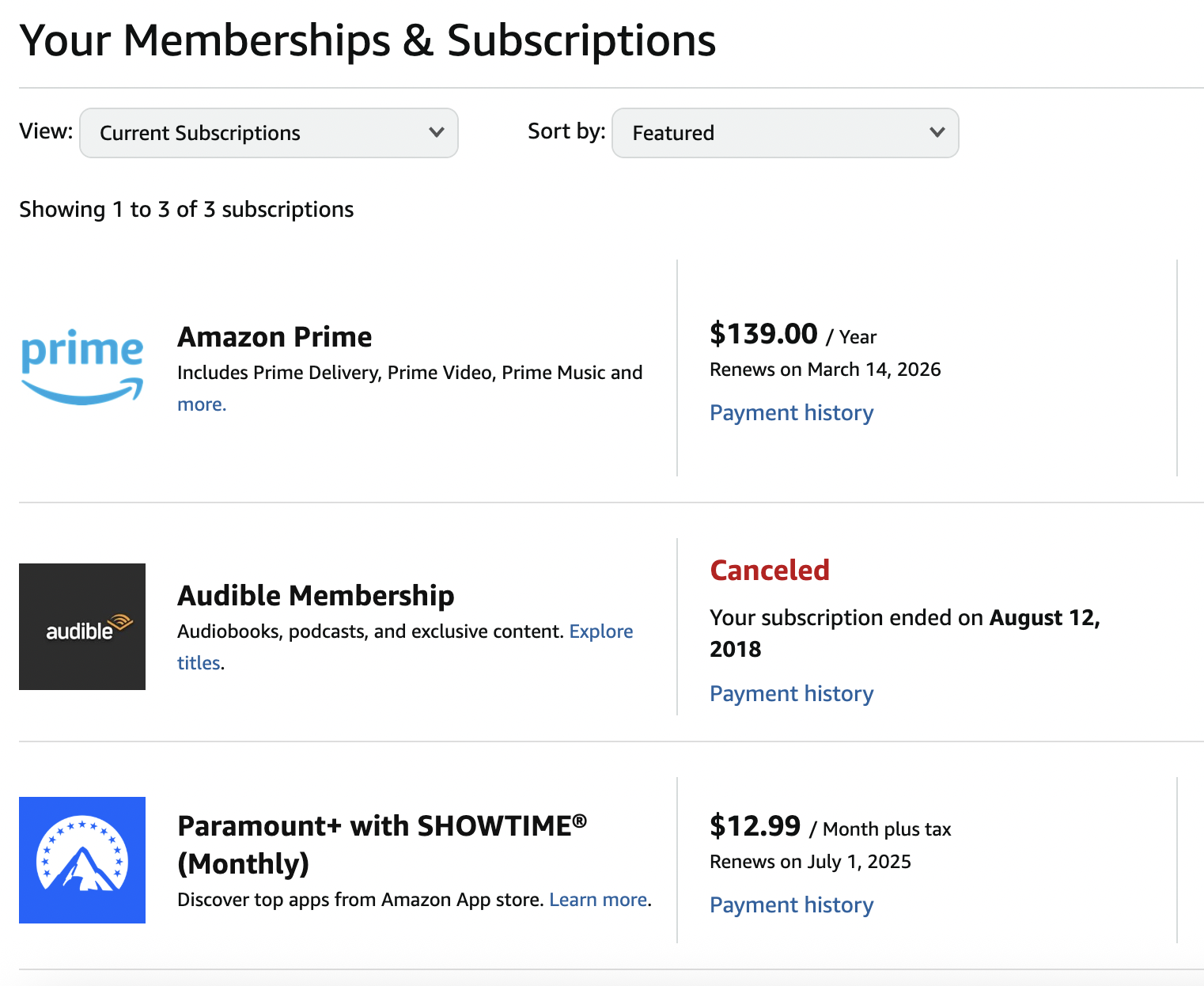
Task: Open the Sort by Featured dropdown
Action: pyautogui.click(x=785, y=133)
